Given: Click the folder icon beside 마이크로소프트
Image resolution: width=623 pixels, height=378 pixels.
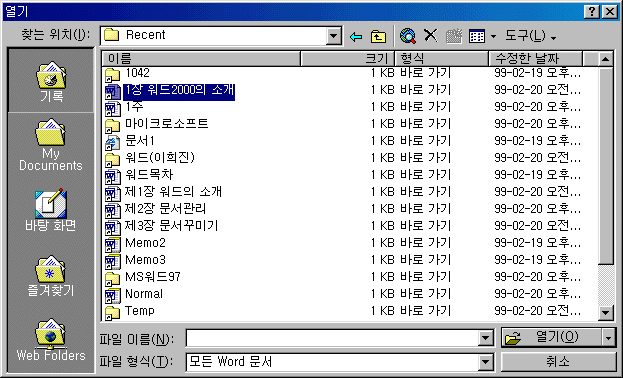Looking at the screenshot, I should coord(112,125).
